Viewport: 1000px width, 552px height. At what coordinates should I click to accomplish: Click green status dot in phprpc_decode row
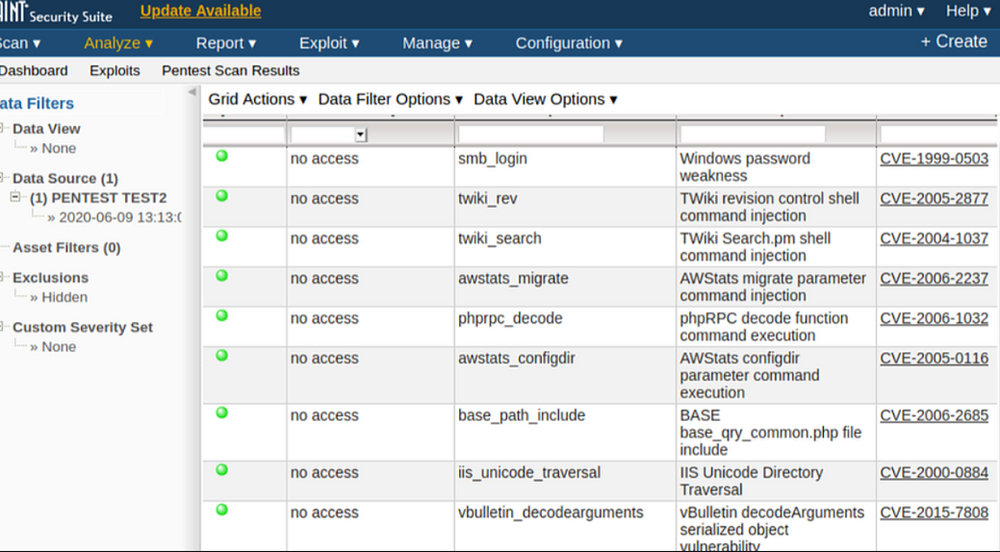222,315
